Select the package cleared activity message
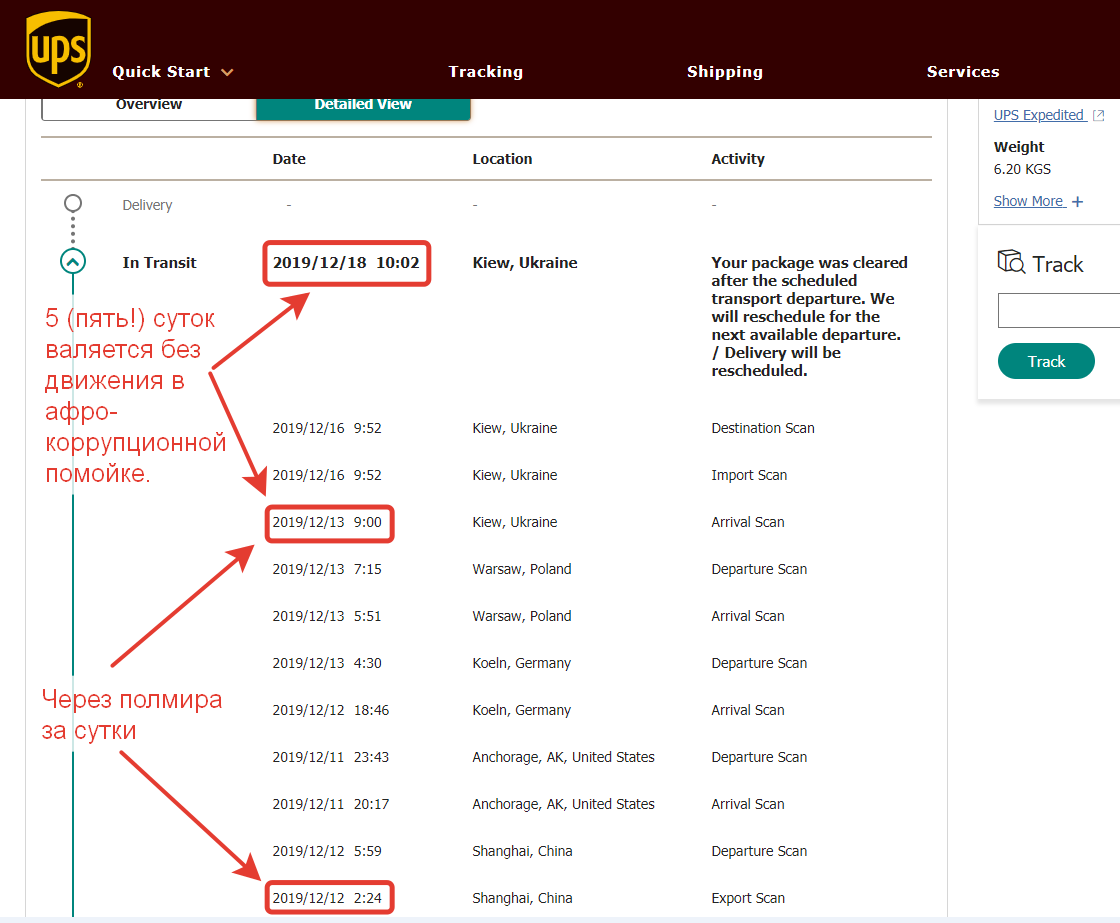Viewport: 1120px width, 923px height. click(x=809, y=316)
